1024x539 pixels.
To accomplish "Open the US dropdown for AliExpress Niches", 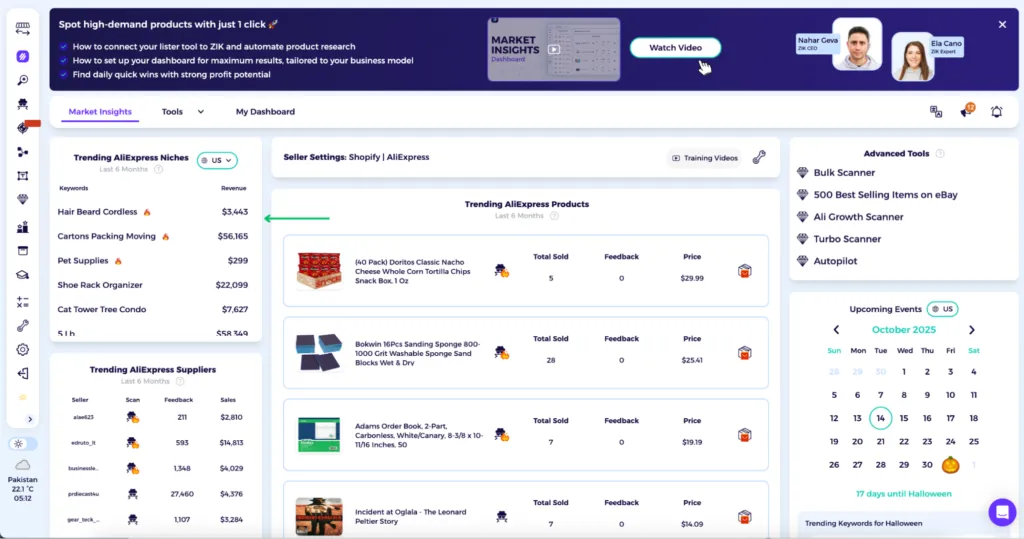I will pos(217,160).
